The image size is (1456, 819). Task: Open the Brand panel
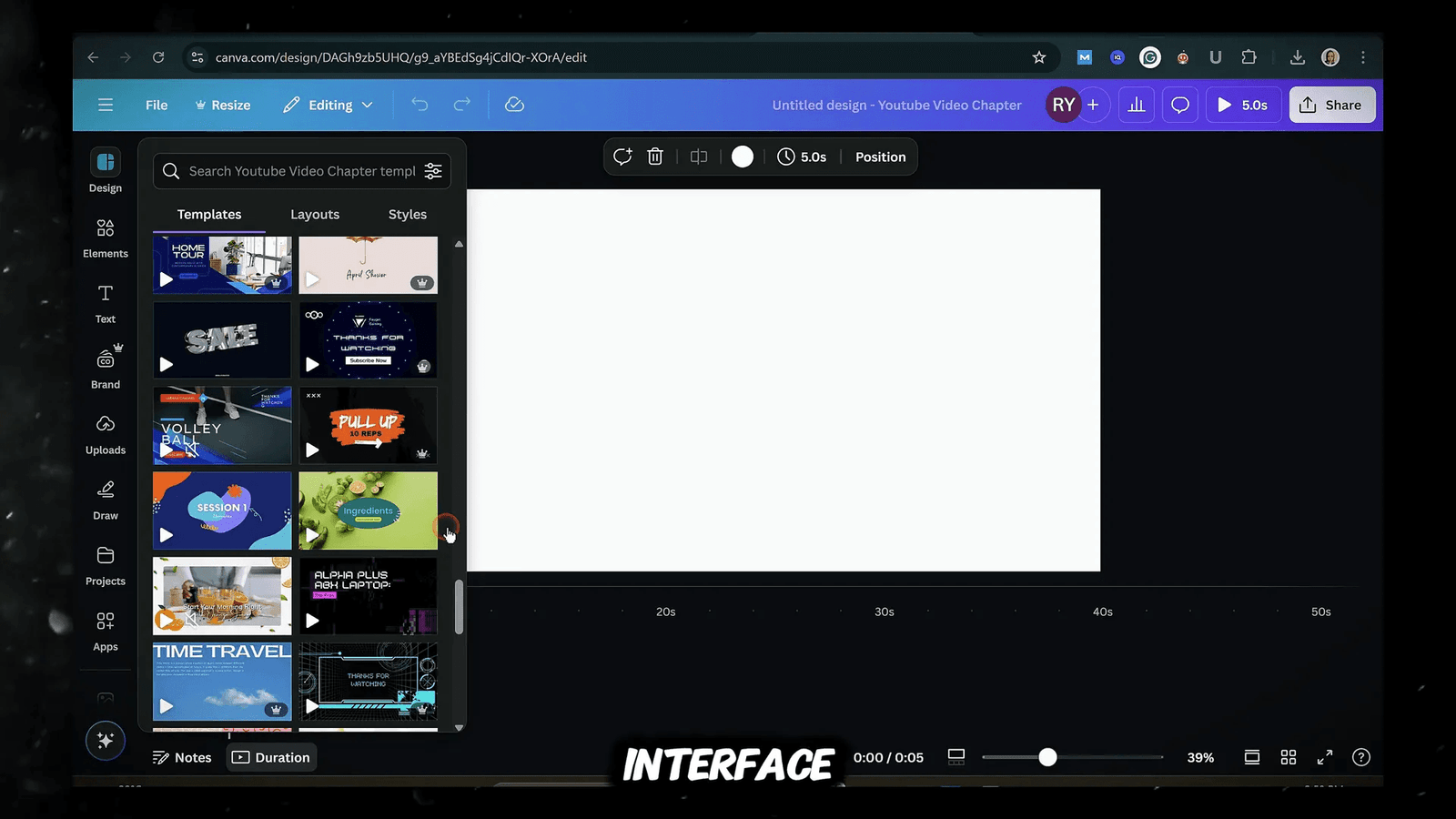tap(105, 369)
